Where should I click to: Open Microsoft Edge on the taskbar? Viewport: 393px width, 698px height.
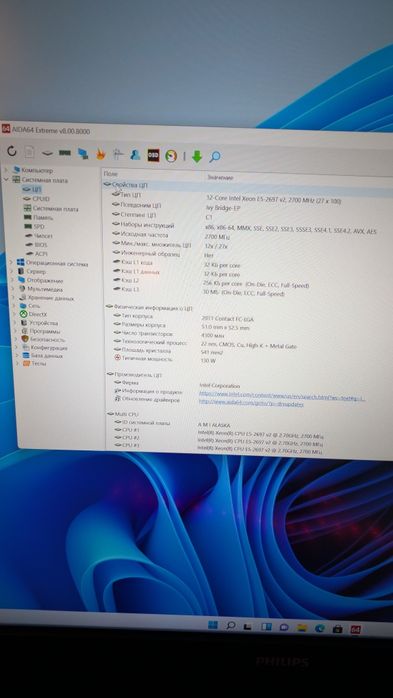(320, 629)
